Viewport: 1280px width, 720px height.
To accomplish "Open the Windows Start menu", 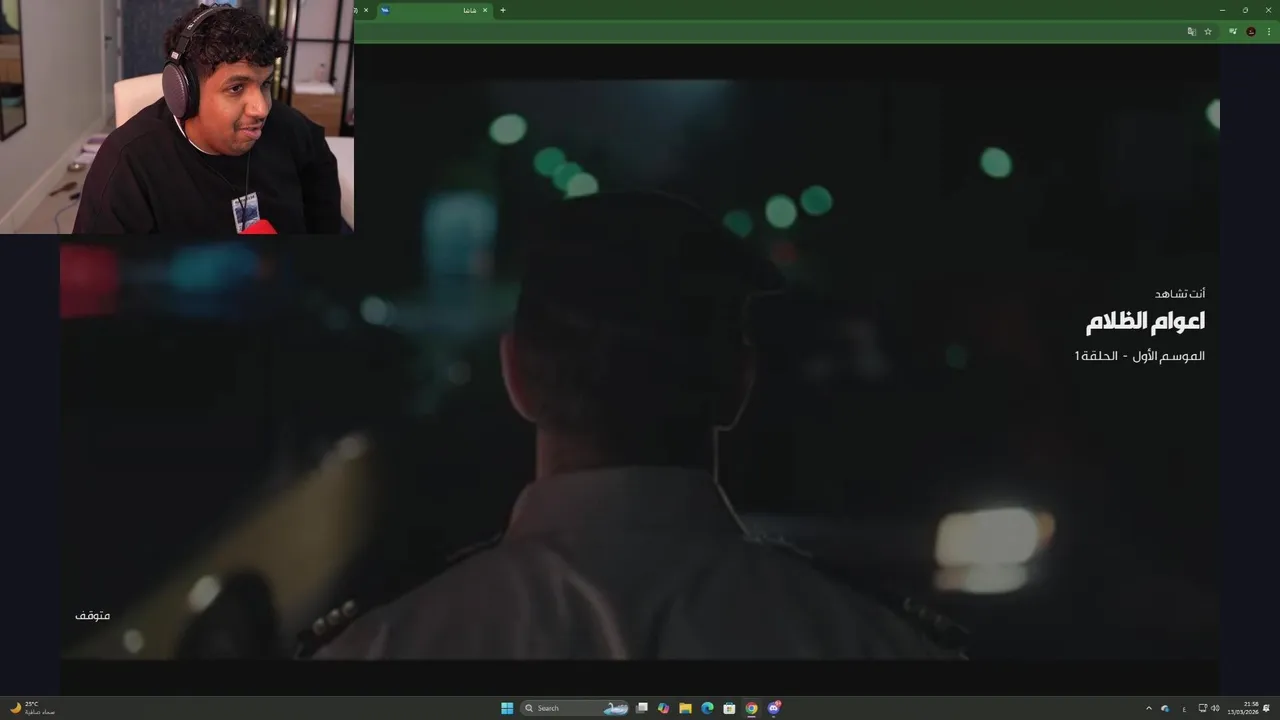I will [x=507, y=708].
